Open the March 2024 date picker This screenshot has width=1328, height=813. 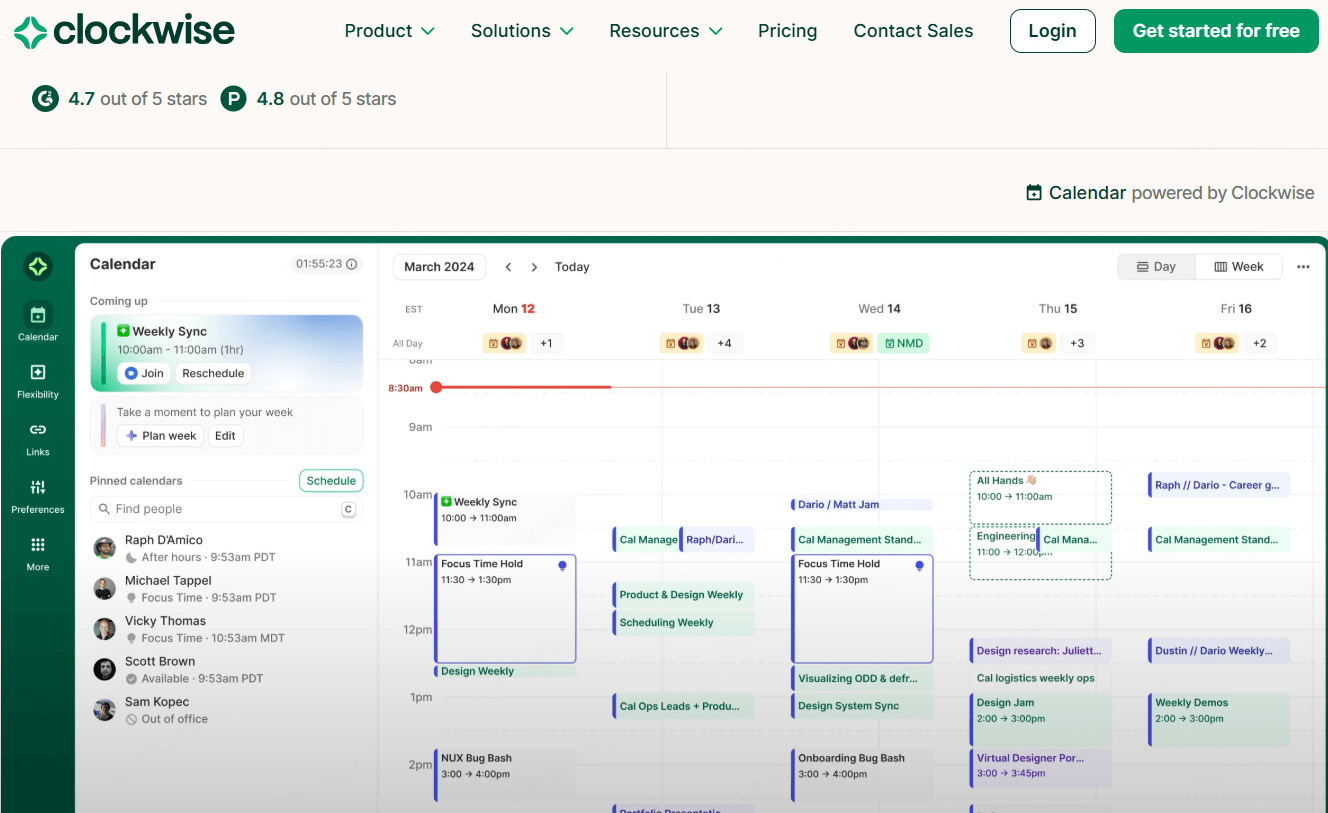[439, 267]
